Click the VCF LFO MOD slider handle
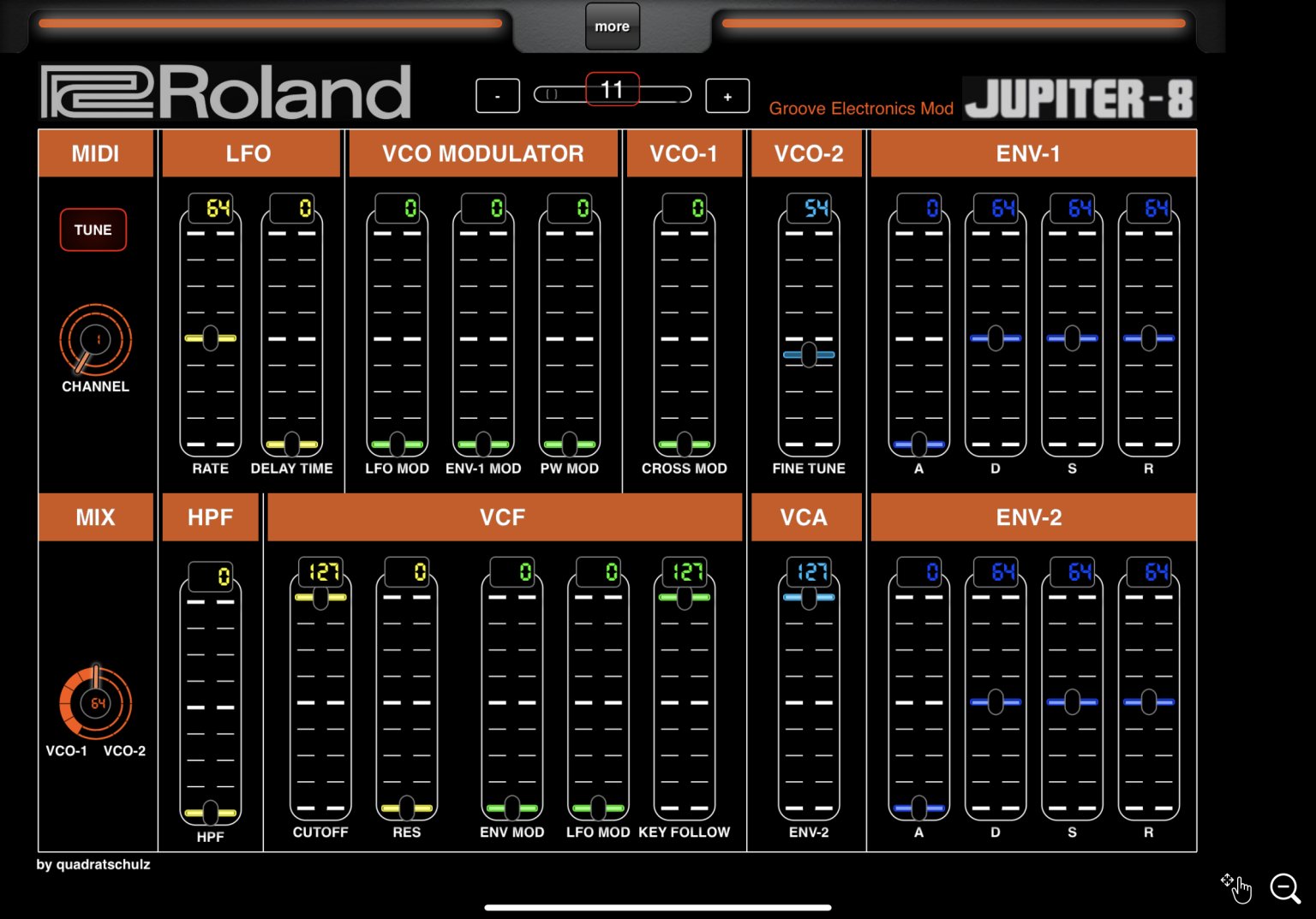This screenshot has width=1316, height=919. [598, 808]
